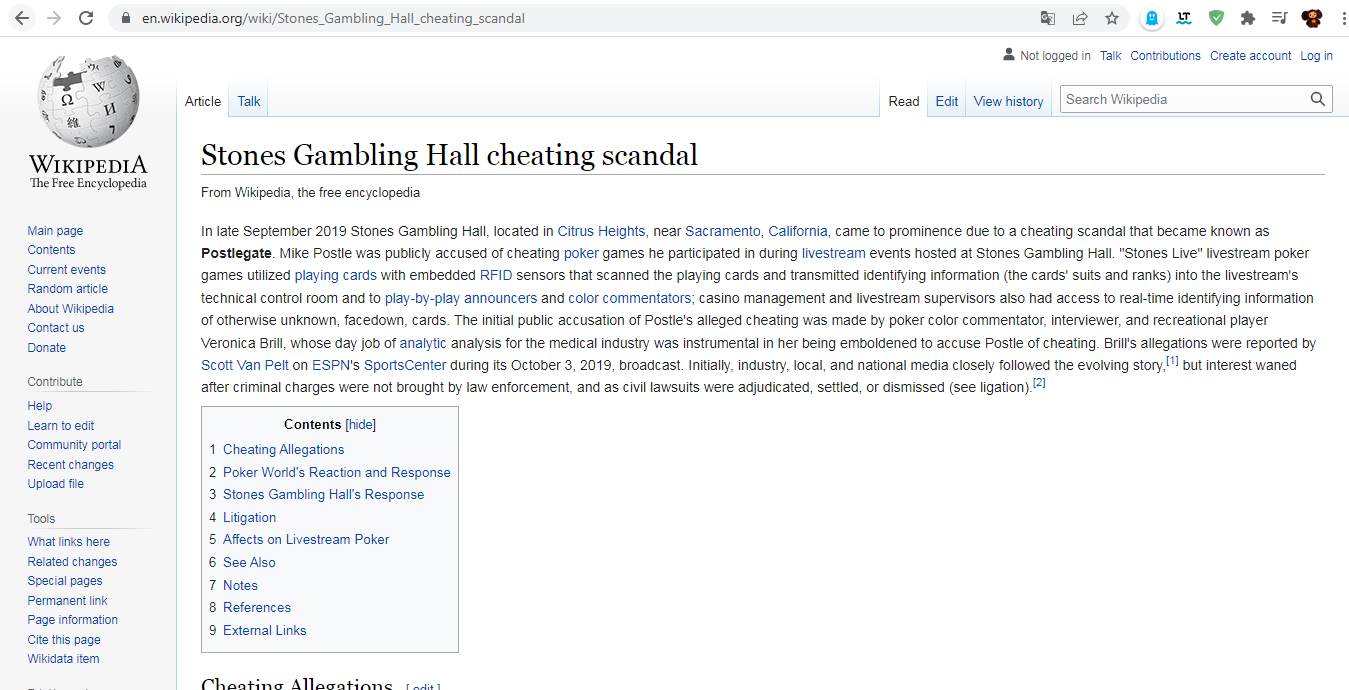Open the Help link

click(40, 406)
